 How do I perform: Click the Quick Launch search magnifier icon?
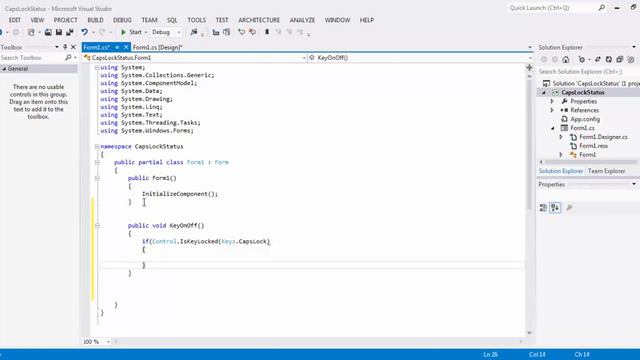click(x=602, y=8)
